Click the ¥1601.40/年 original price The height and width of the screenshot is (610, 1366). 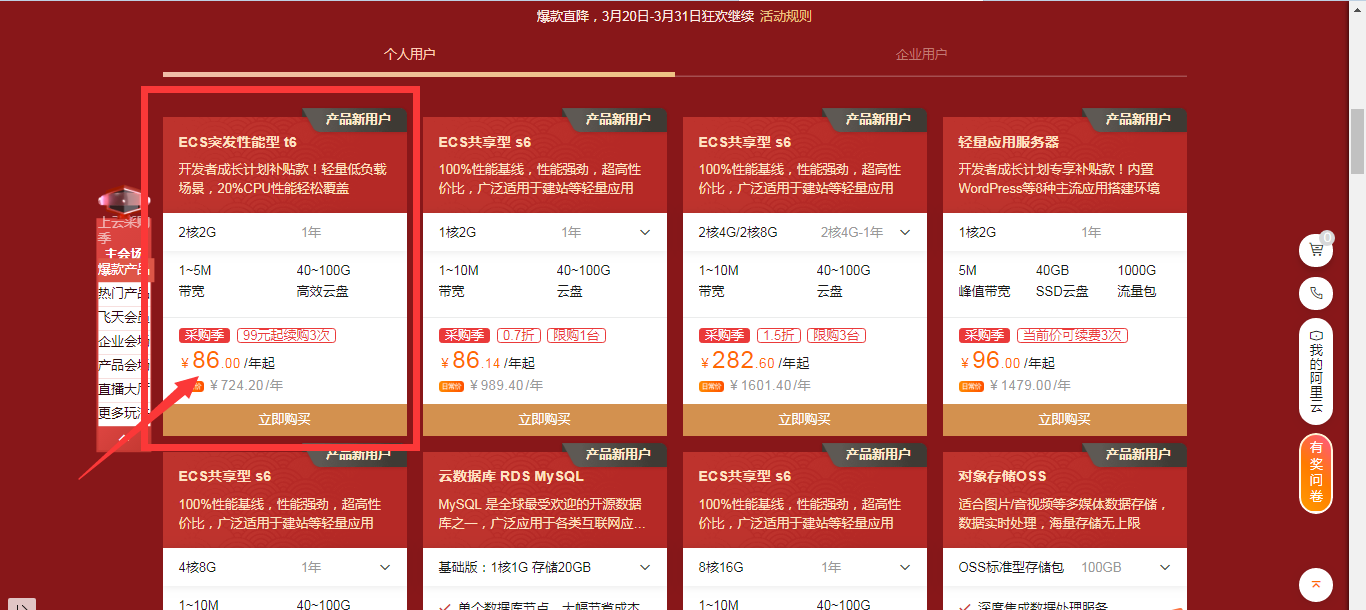[771, 385]
